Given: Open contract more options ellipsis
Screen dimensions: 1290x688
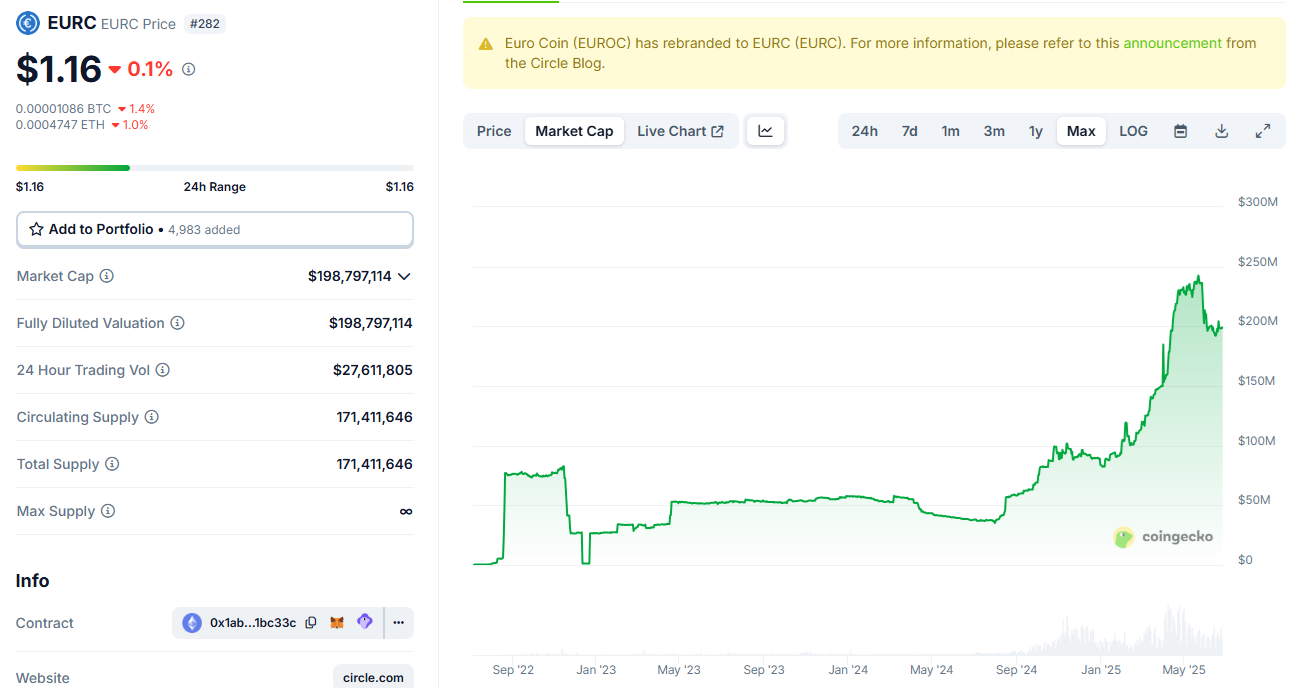Looking at the screenshot, I should 398,623.
